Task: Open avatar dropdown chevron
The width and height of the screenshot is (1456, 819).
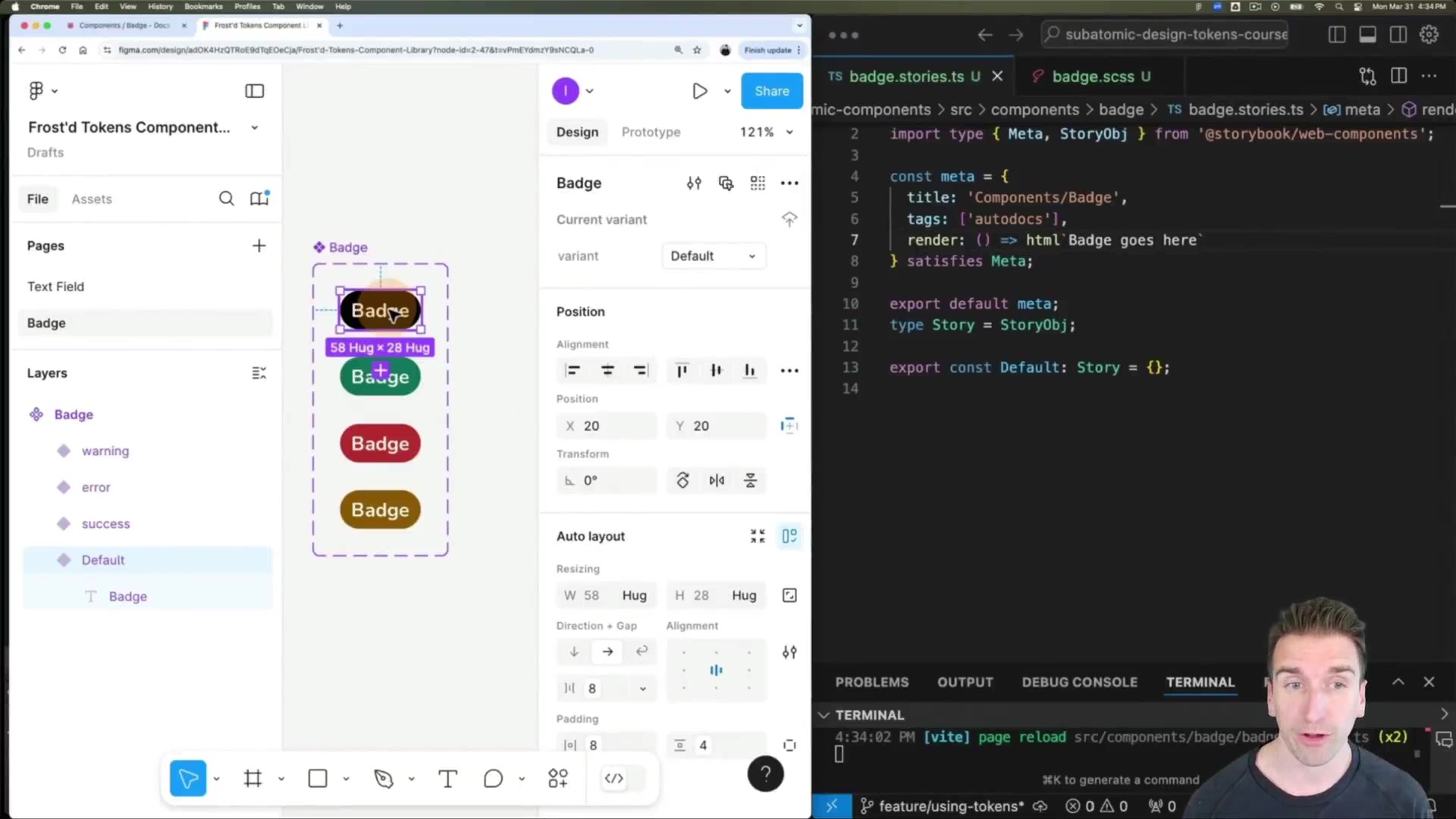Action: pos(589,91)
